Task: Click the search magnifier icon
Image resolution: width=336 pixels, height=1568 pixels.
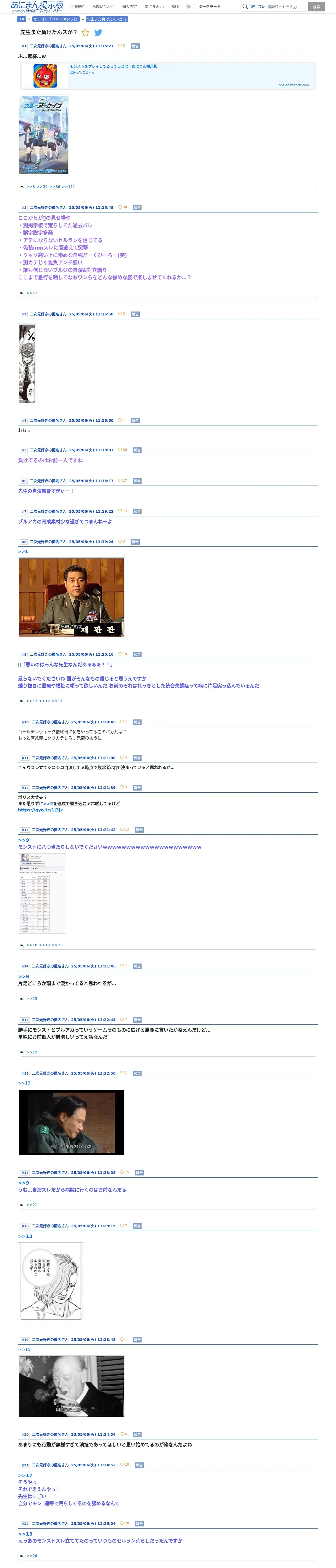Action: 245,7
